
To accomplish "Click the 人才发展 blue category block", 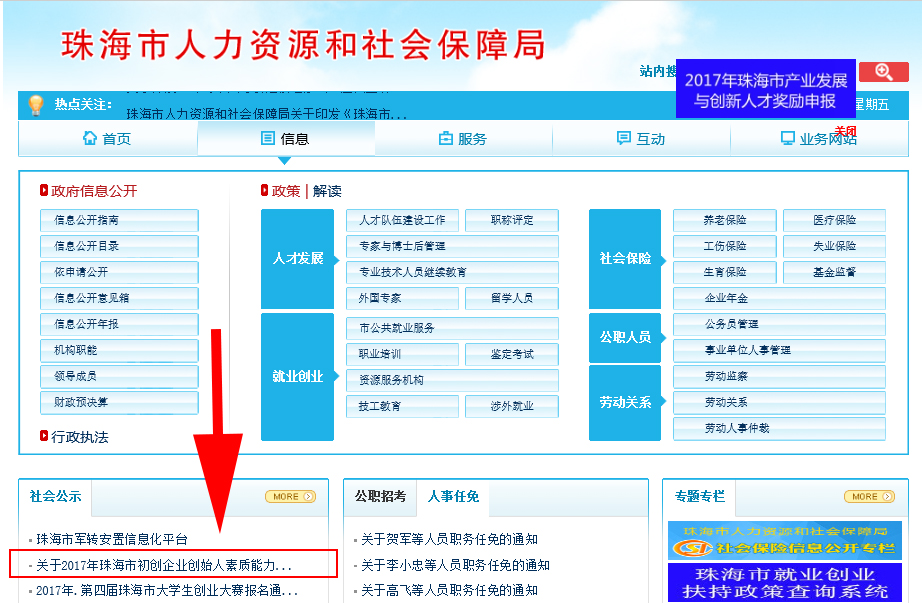I will point(297,258).
